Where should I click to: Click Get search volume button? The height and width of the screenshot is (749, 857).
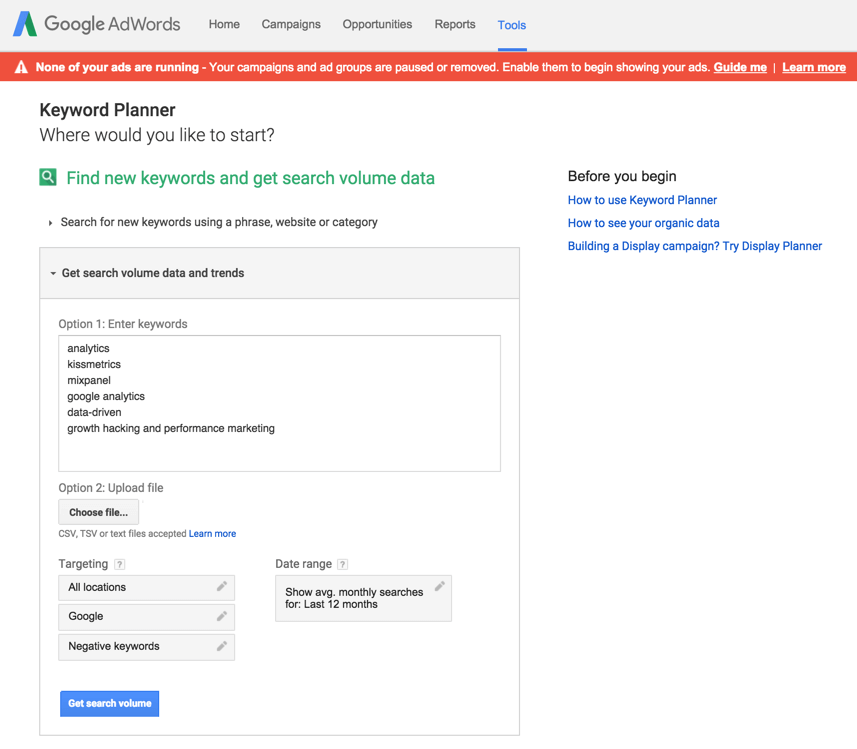coord(109,704)
